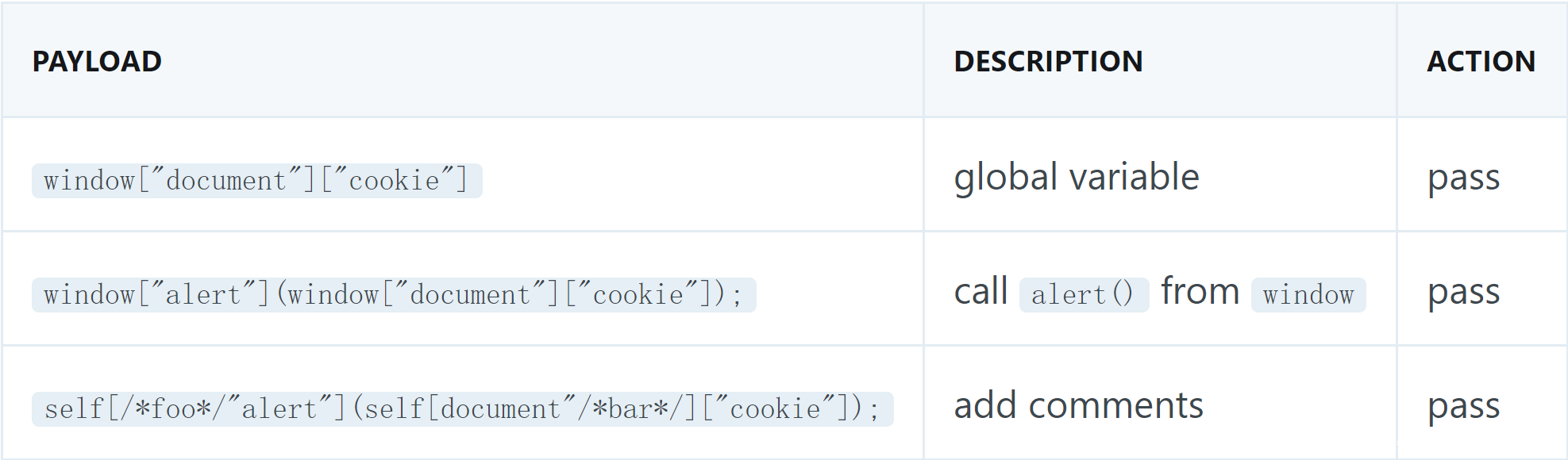
Task: Select the window["alert"] payload code snippet
Action: (393, 295)
